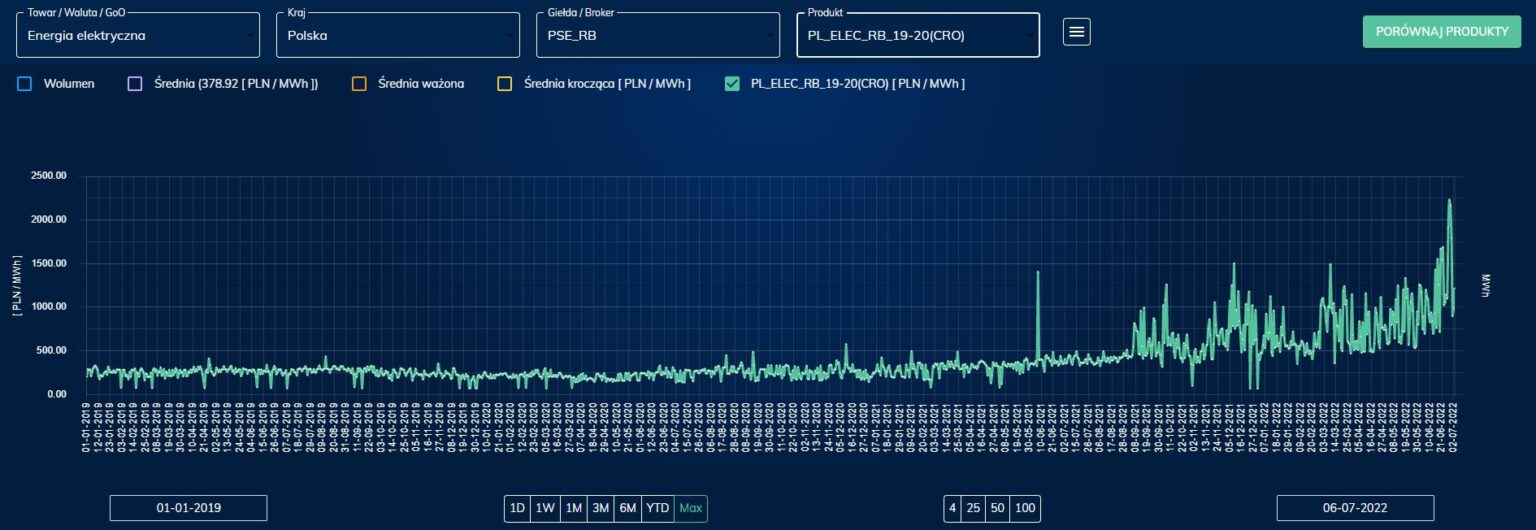1536x530 pixels.
Task: Toggle the Wolumen checkbox
Action: click(25, 84)
